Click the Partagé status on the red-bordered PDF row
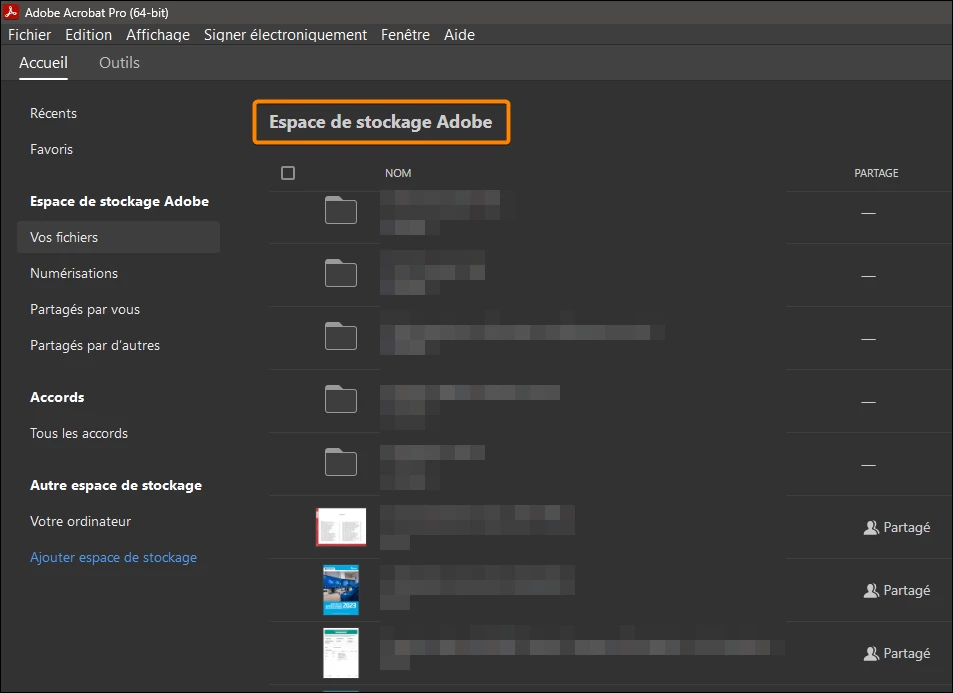 (x=896, y=527)
